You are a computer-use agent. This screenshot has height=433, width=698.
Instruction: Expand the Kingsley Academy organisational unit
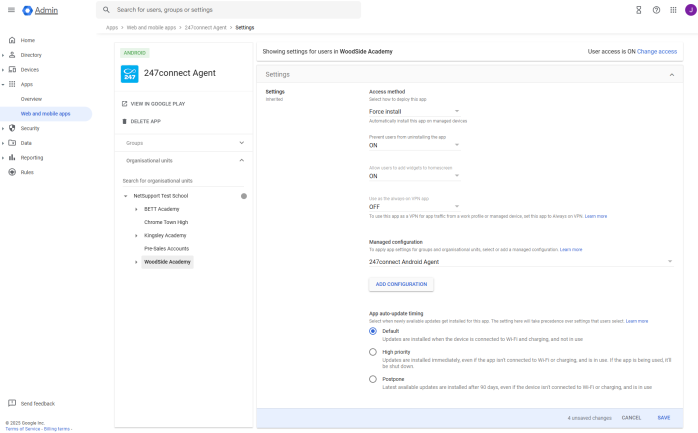pyautogui.click(x=135, y=235)
